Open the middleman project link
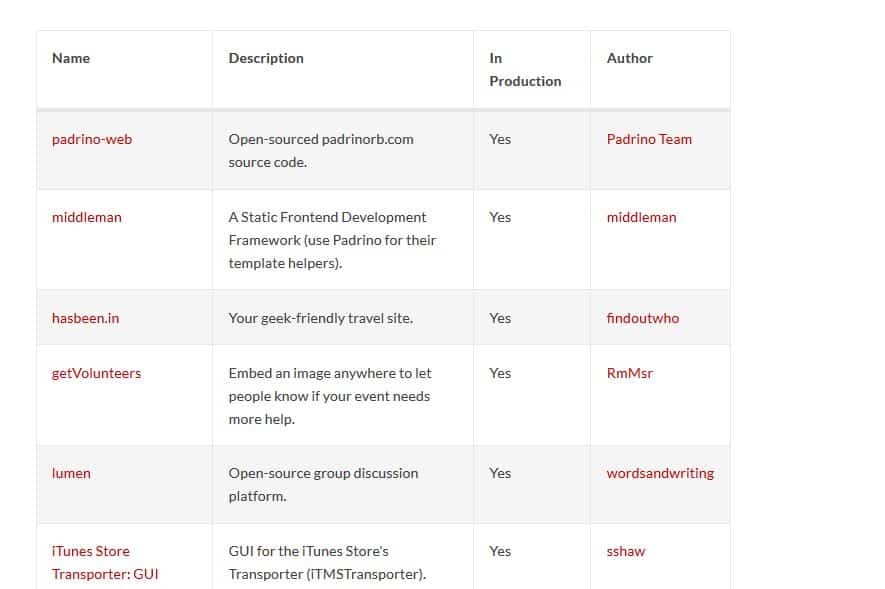 click(87, 217)
